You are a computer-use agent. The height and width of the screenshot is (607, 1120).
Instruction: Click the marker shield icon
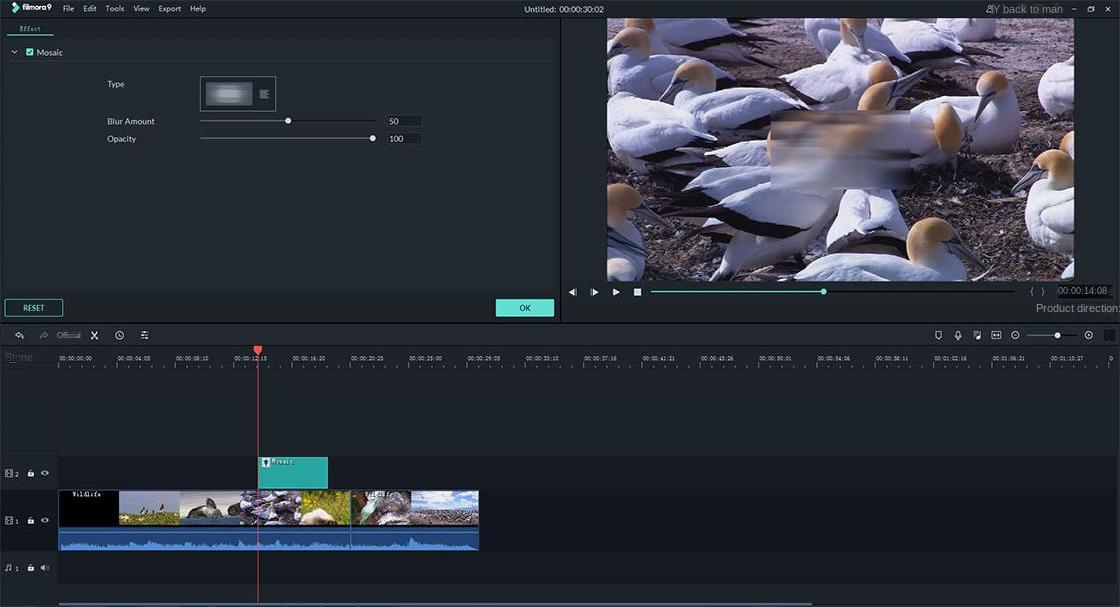[x=938, y=335]
